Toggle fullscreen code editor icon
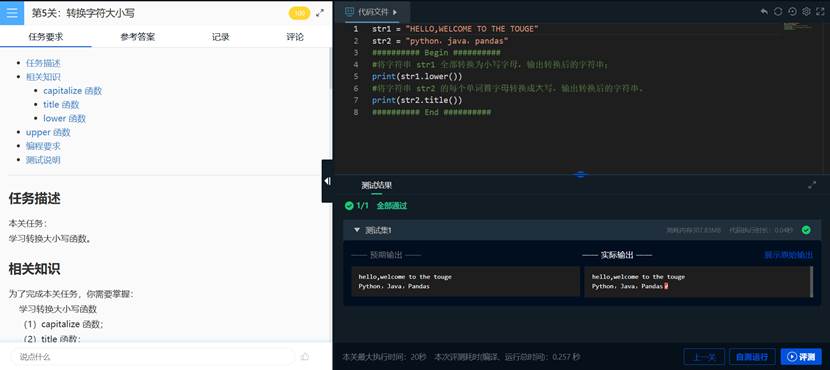 (820, 12)
